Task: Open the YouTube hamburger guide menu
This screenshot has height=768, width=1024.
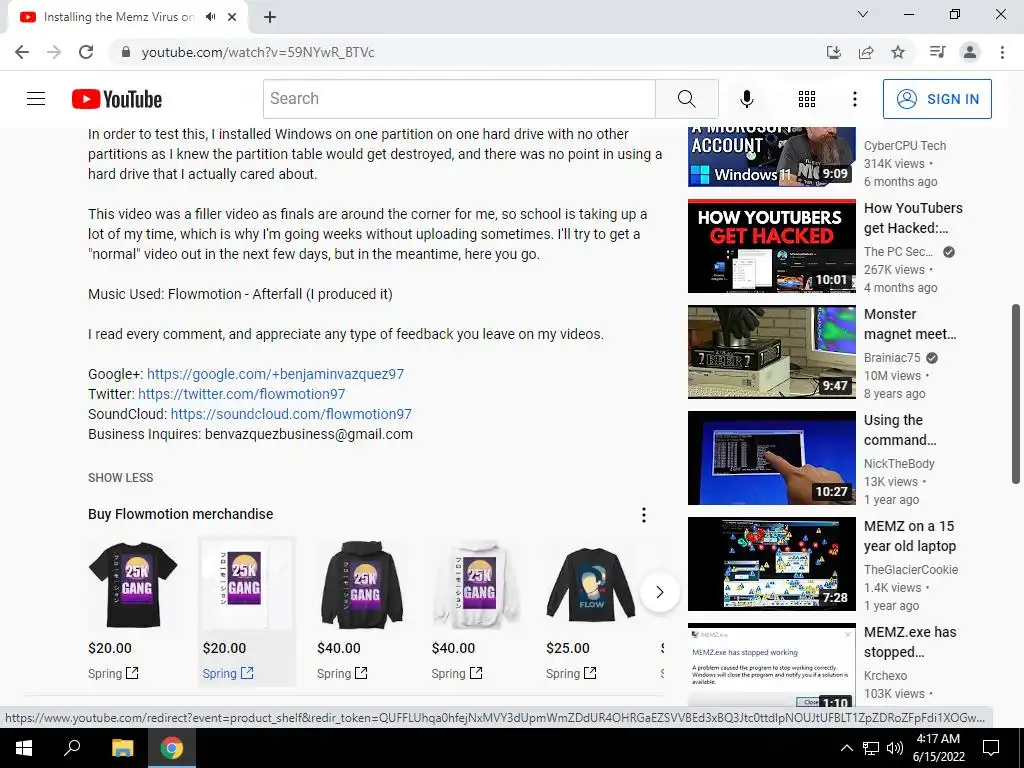Action: click(36, 99)
